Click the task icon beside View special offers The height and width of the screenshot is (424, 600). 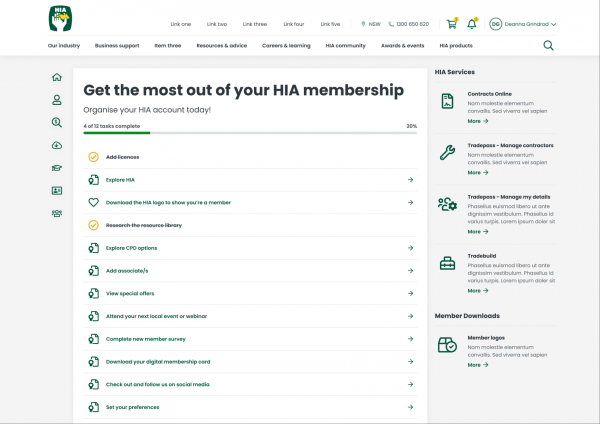[x=93, y=294]
